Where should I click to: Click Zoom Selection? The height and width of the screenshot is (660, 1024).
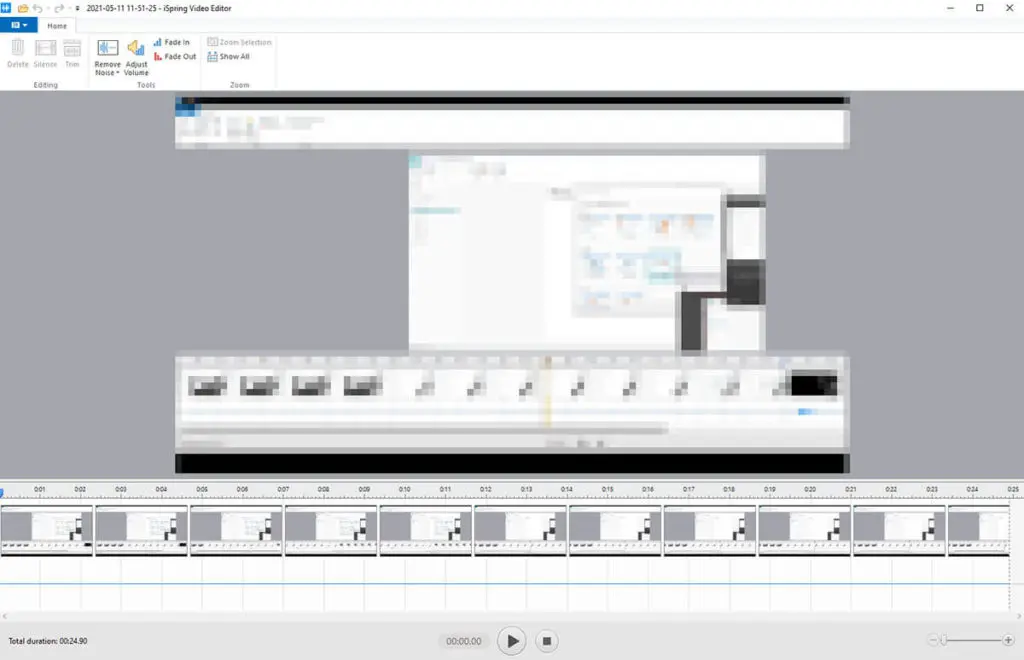tap(239, 42)
